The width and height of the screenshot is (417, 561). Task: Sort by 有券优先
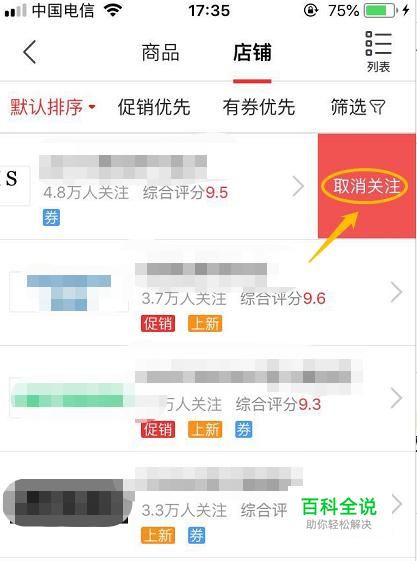click(x=259, y=107)
